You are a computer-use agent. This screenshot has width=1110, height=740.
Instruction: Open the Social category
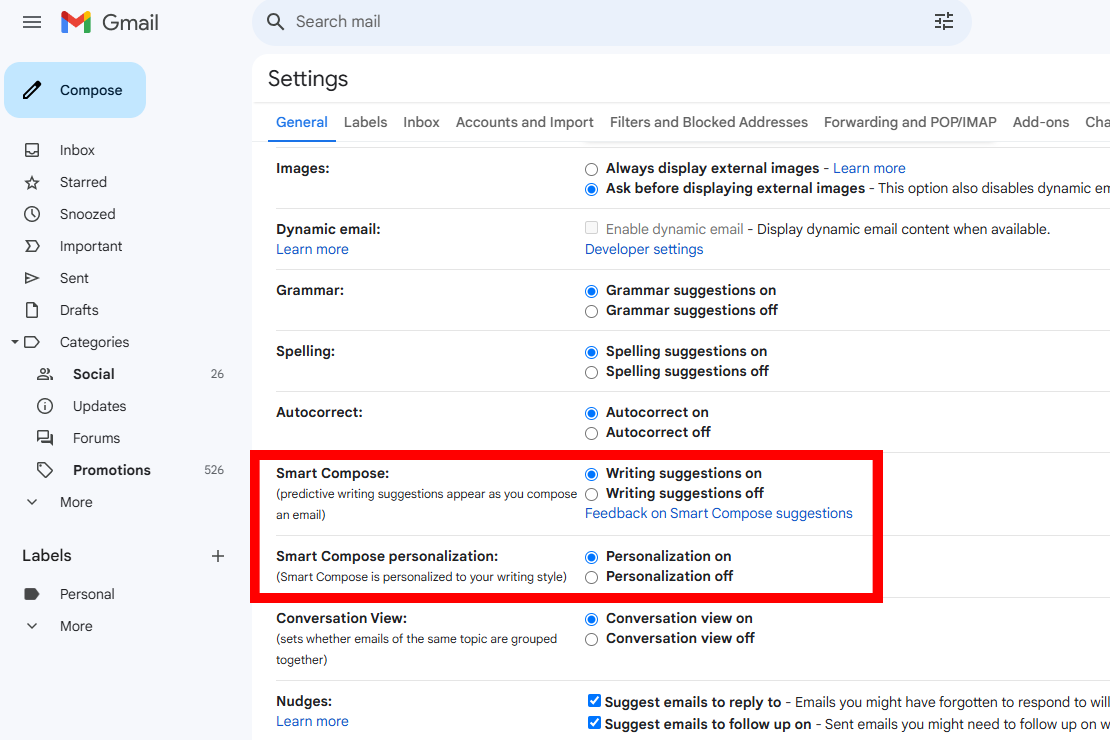93,373
